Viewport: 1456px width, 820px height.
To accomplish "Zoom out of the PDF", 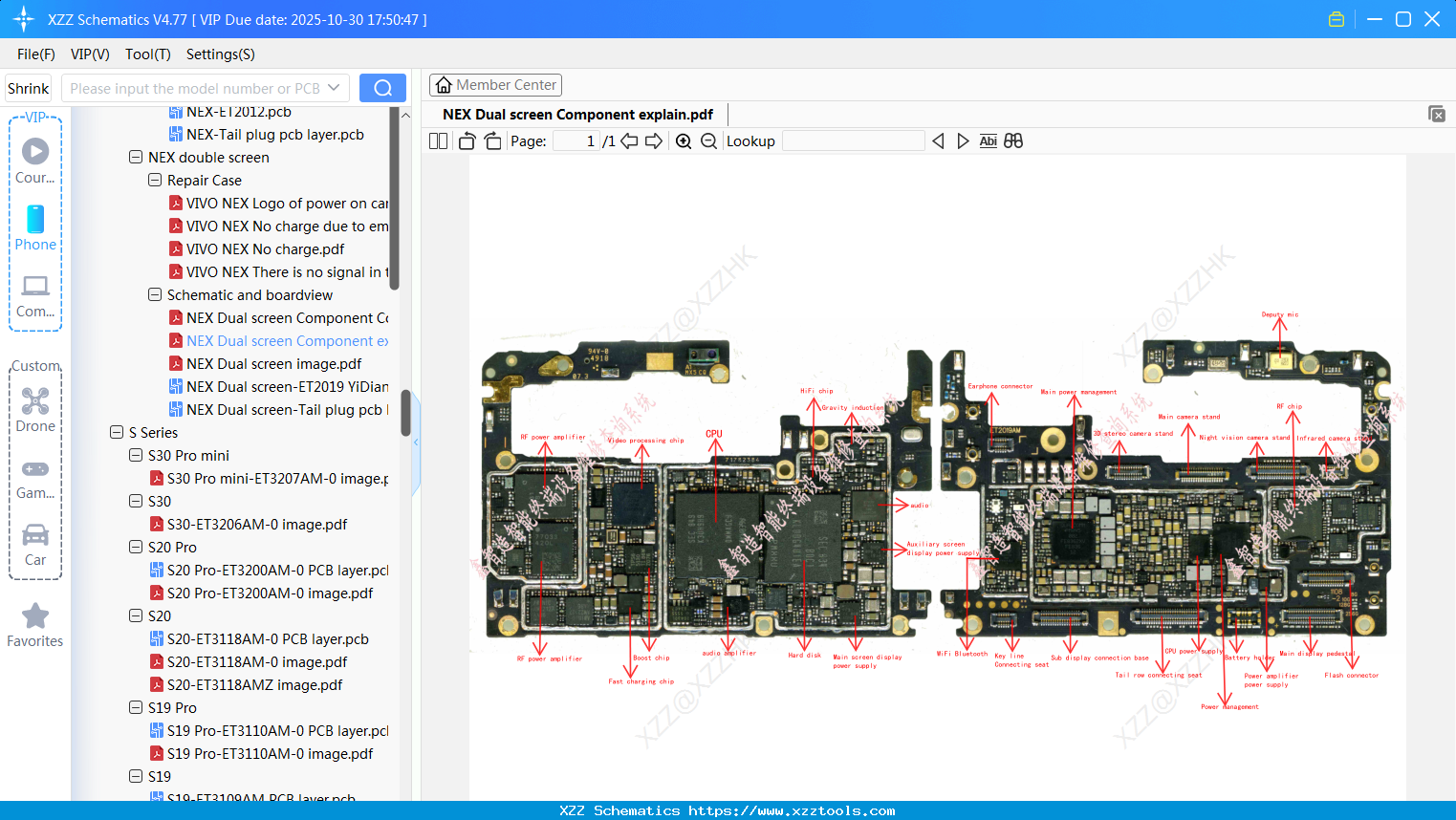I will click(x=708, y=141).
